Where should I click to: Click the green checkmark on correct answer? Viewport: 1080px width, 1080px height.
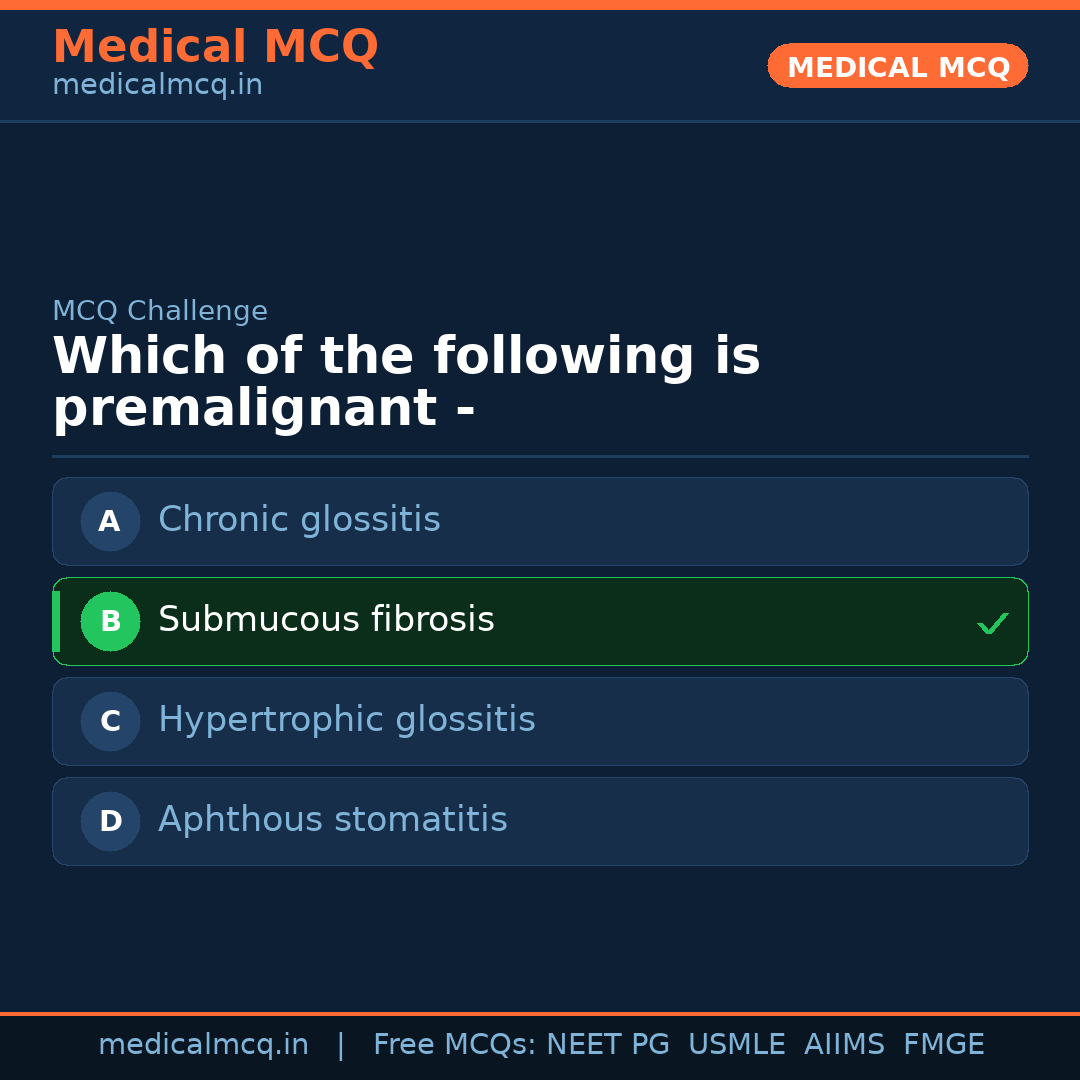993,623
